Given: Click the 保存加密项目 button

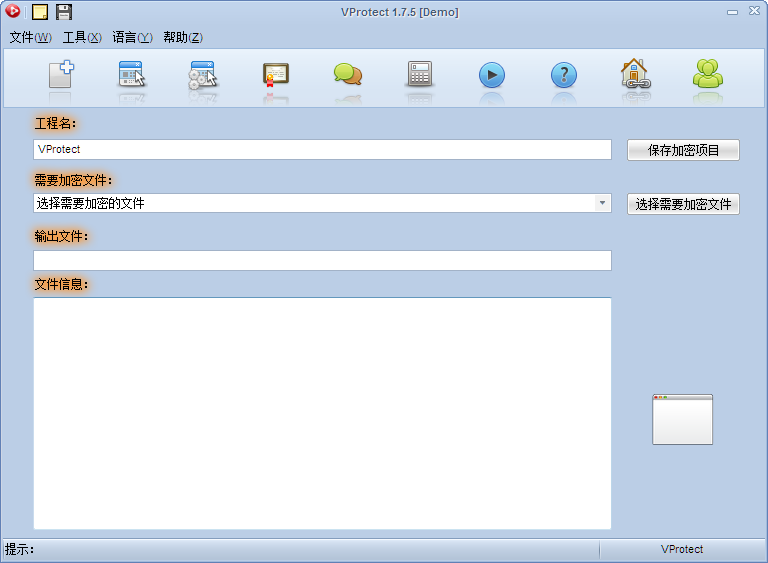Looking at the screenshot, I should [683, 150].
